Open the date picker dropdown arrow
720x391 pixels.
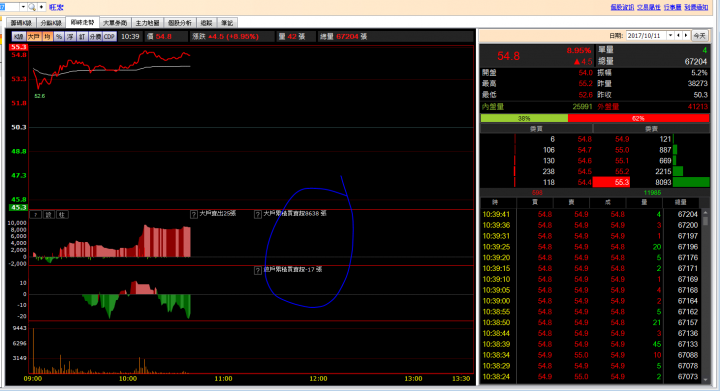tap(670, 35)
